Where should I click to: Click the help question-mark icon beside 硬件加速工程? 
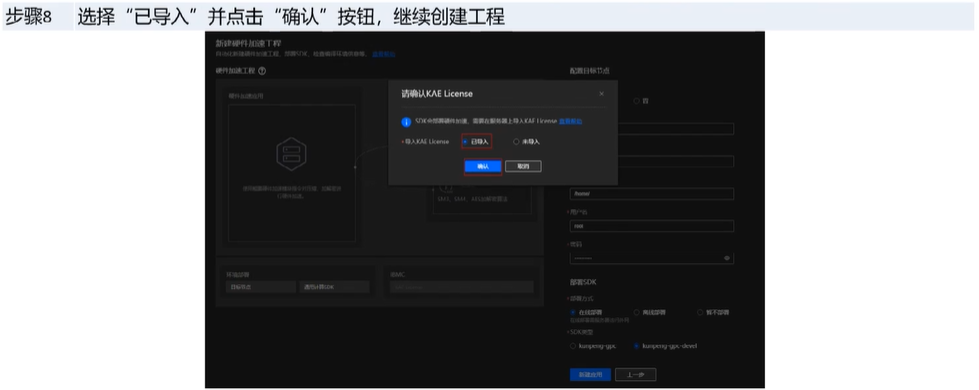(x=262, y=71)
